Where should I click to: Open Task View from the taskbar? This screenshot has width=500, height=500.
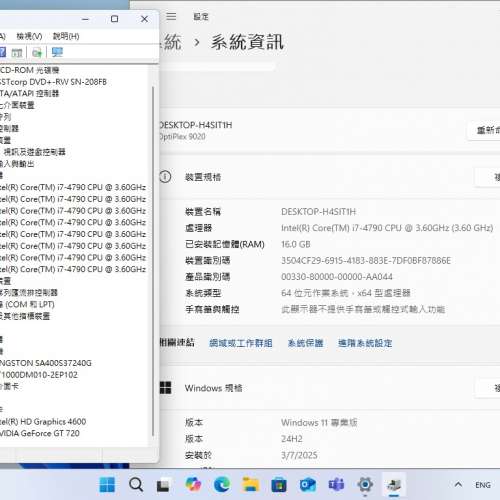tap(164, 485)
